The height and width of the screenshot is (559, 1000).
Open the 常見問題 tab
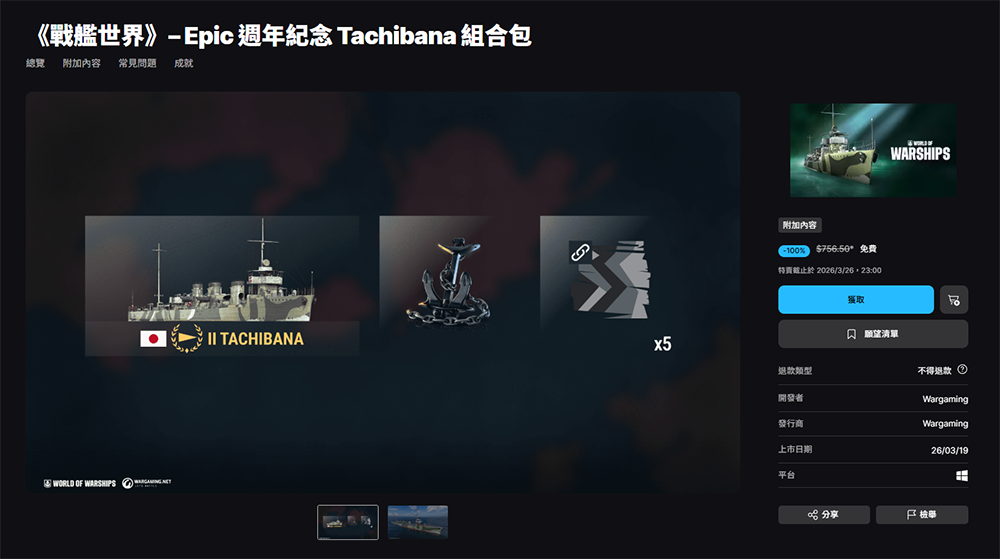tap(137, 63)
